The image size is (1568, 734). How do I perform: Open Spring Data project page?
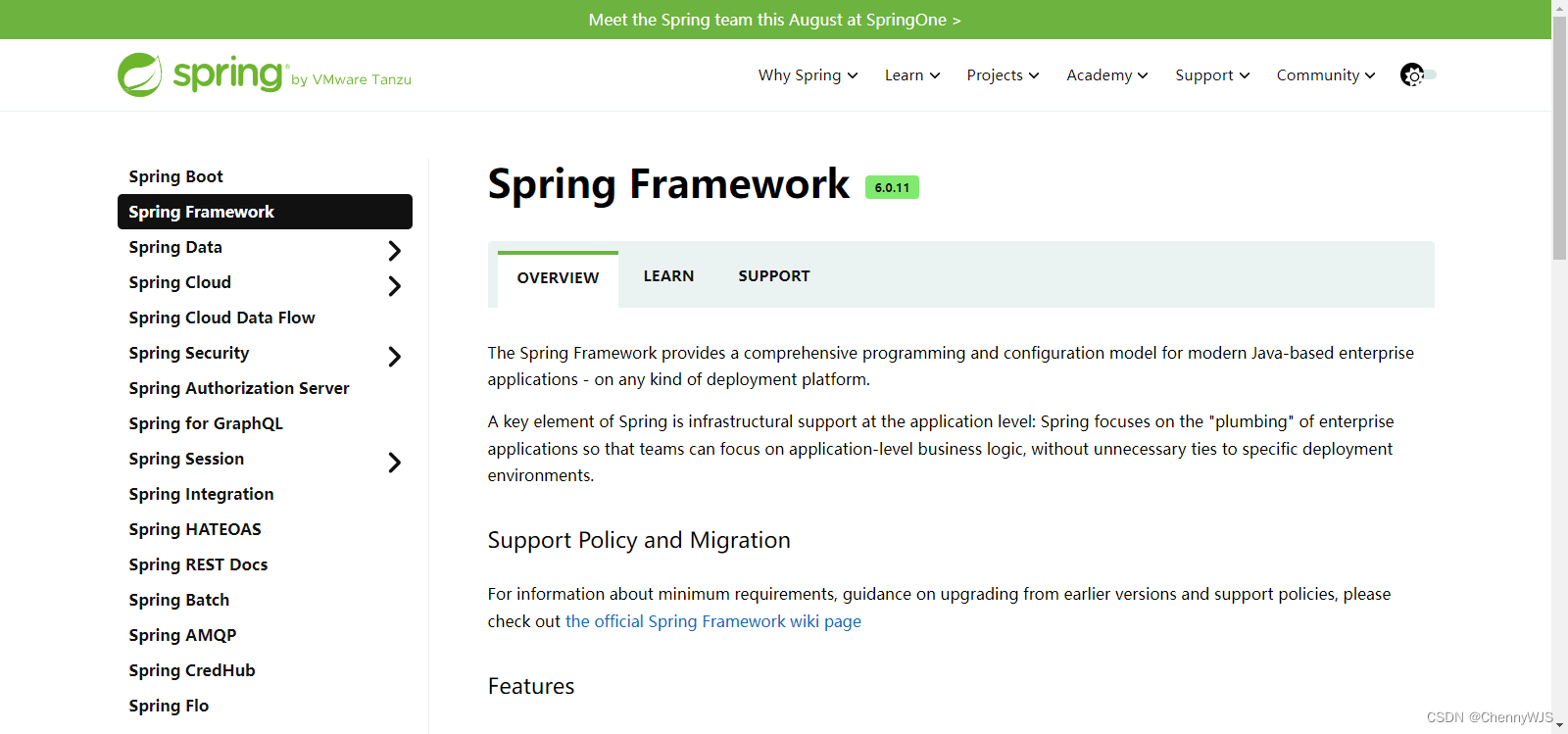coord(175,247)
